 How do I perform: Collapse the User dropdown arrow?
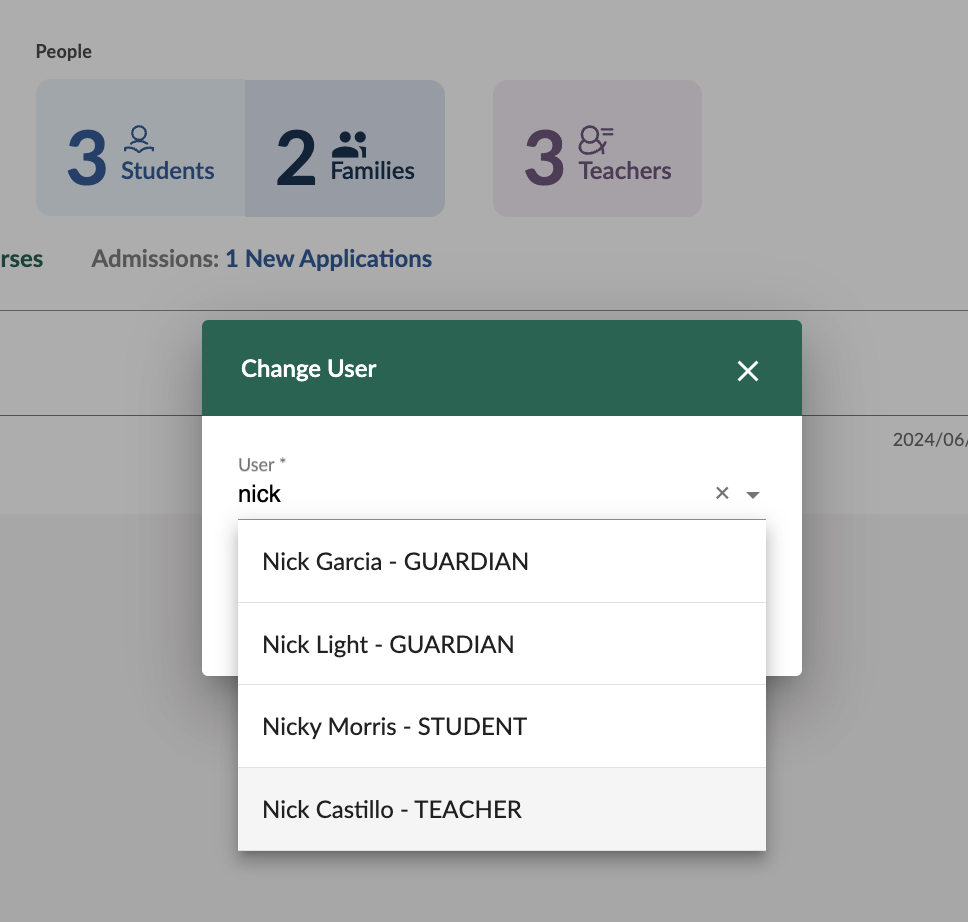click(x=753, y=495)
